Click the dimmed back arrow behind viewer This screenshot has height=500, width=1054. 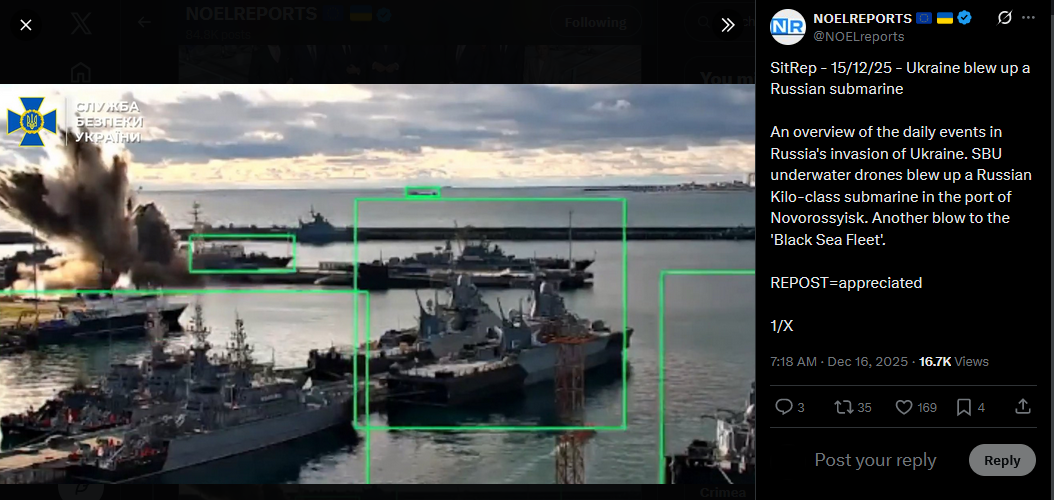click(x=144, y=22)
